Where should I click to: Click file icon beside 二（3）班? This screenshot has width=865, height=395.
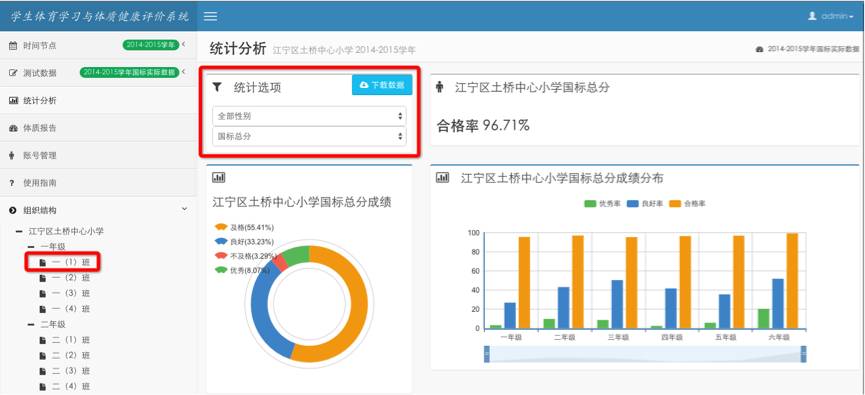pyautogui.click(x=42, y=371)
